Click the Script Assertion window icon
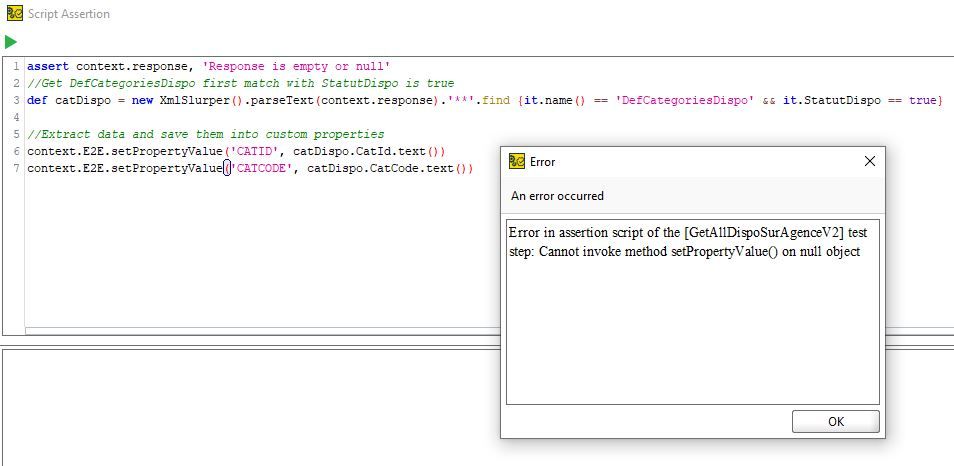The image size is (954, 466). pyautogui.click(x=15, y=14)
